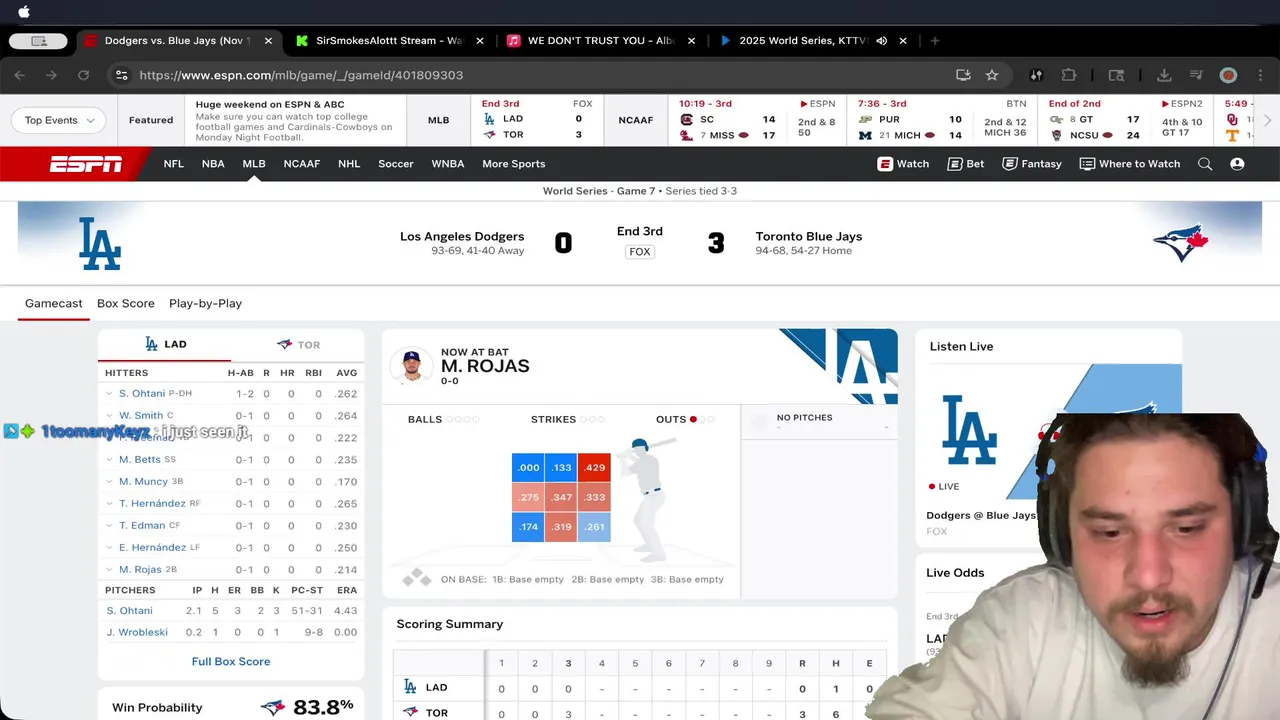
Task: Select the LAD team tab in roster panel
Action: pos(165,344)
